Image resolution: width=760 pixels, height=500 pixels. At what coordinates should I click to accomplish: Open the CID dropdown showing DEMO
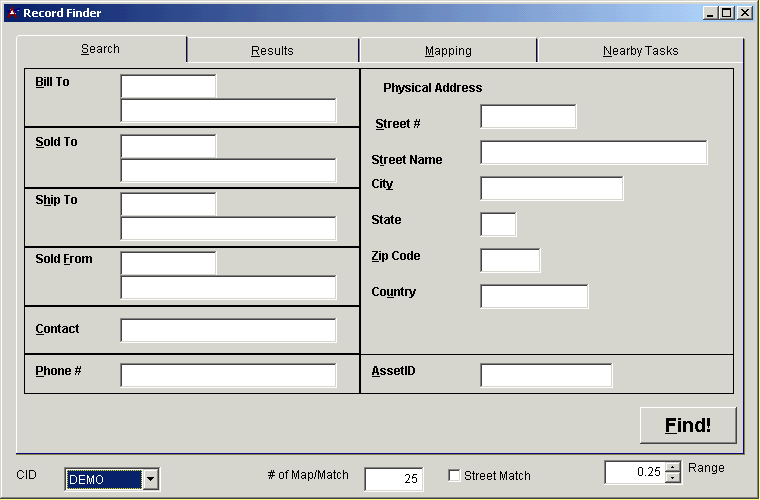coord(150,480)
